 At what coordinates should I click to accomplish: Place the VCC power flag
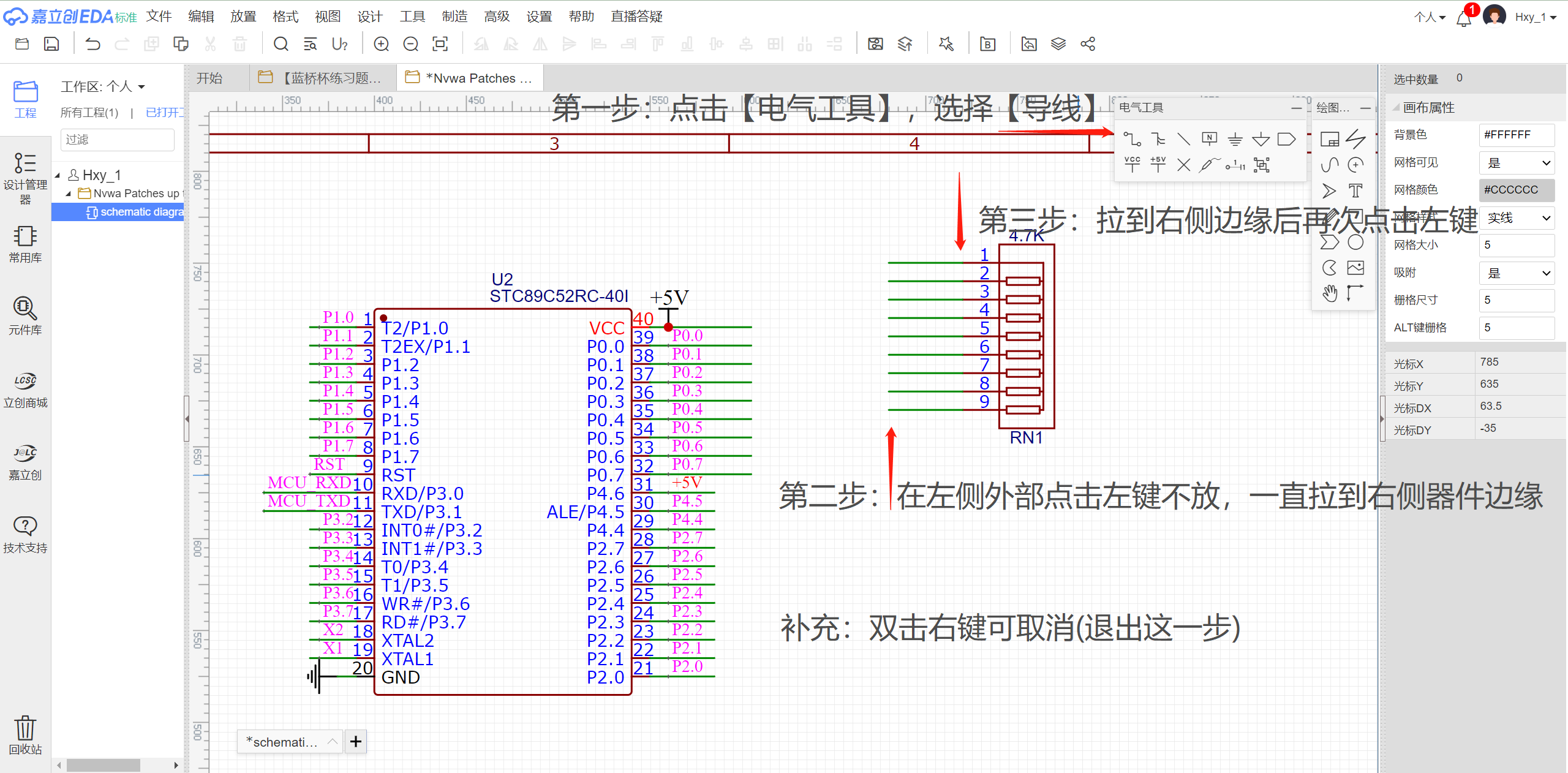coord(1132,164)
